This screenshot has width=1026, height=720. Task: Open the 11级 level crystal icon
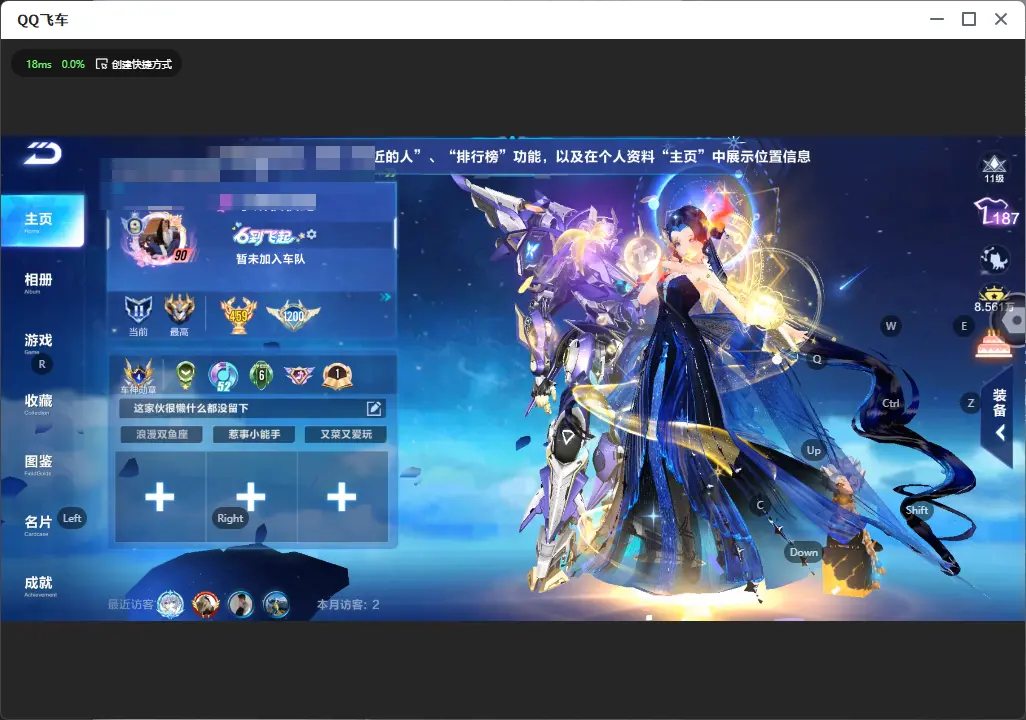[x=994, y=168]
